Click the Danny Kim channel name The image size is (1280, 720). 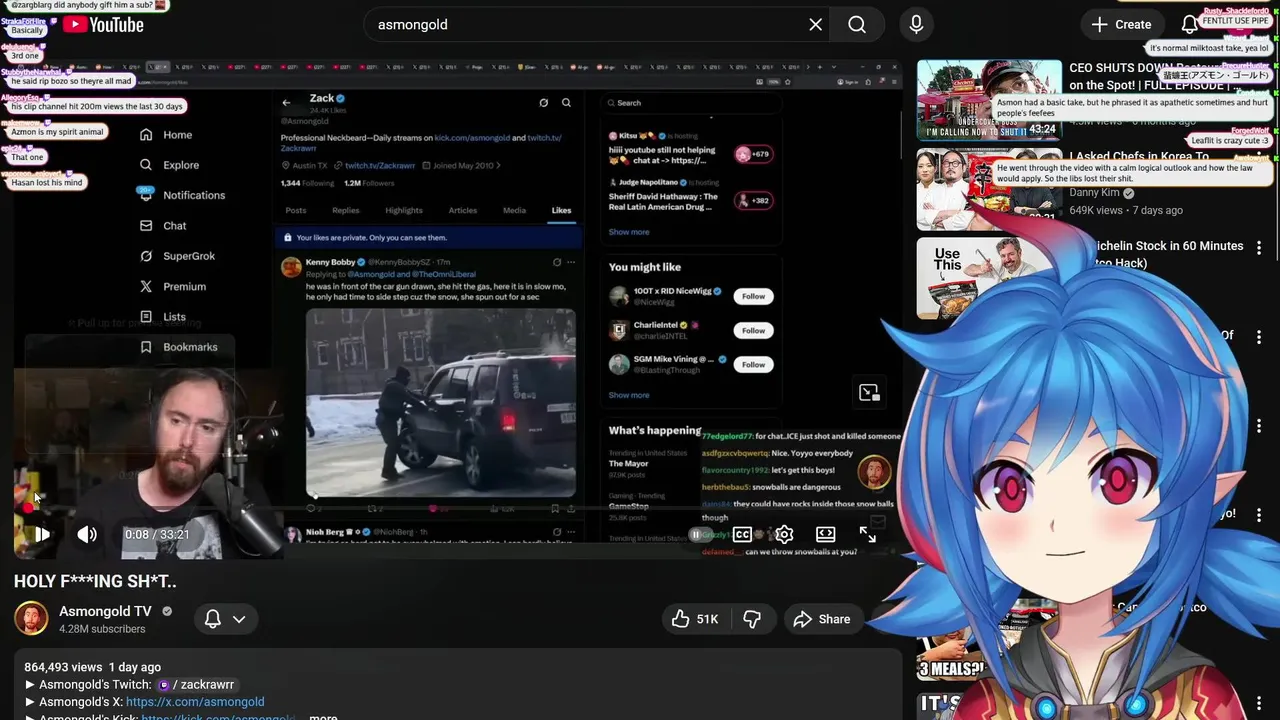1092,193
